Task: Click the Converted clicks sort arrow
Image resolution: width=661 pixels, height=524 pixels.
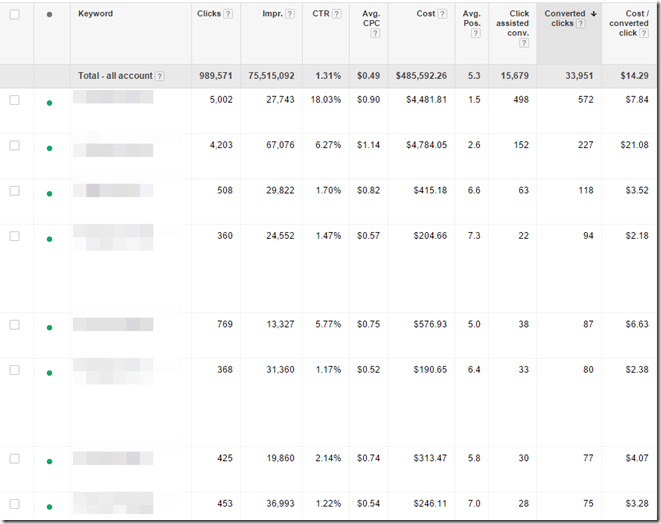Action: tap(592, 14)
